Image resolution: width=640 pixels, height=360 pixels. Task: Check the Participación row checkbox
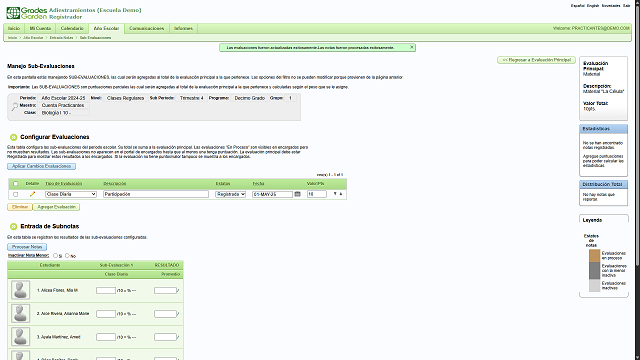[x=16, y=194]
